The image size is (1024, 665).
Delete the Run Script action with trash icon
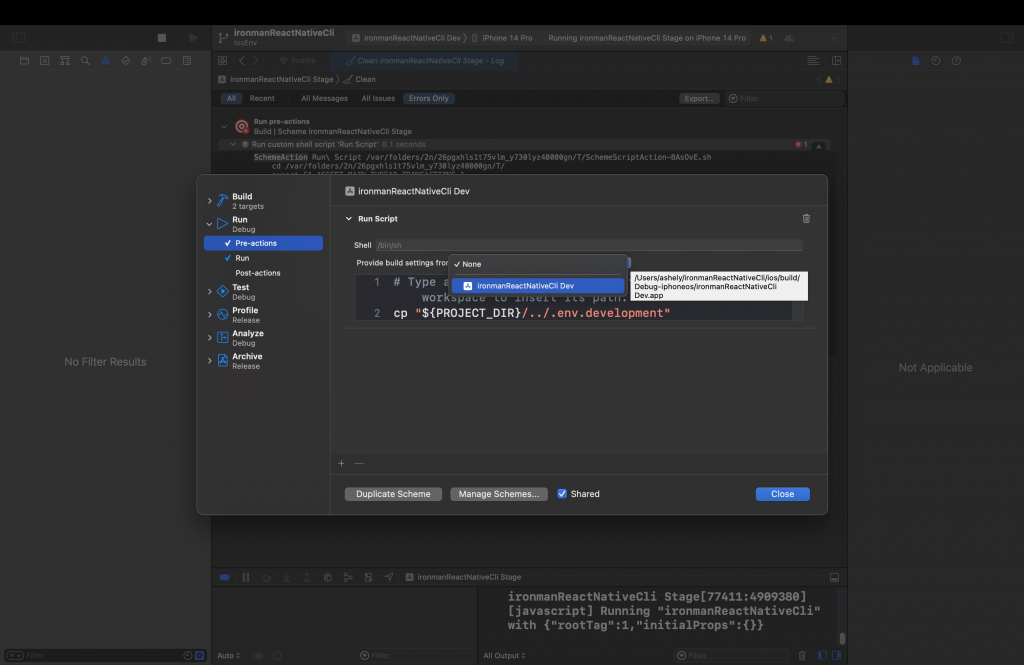pyautogui.click(x=806, y=219)
